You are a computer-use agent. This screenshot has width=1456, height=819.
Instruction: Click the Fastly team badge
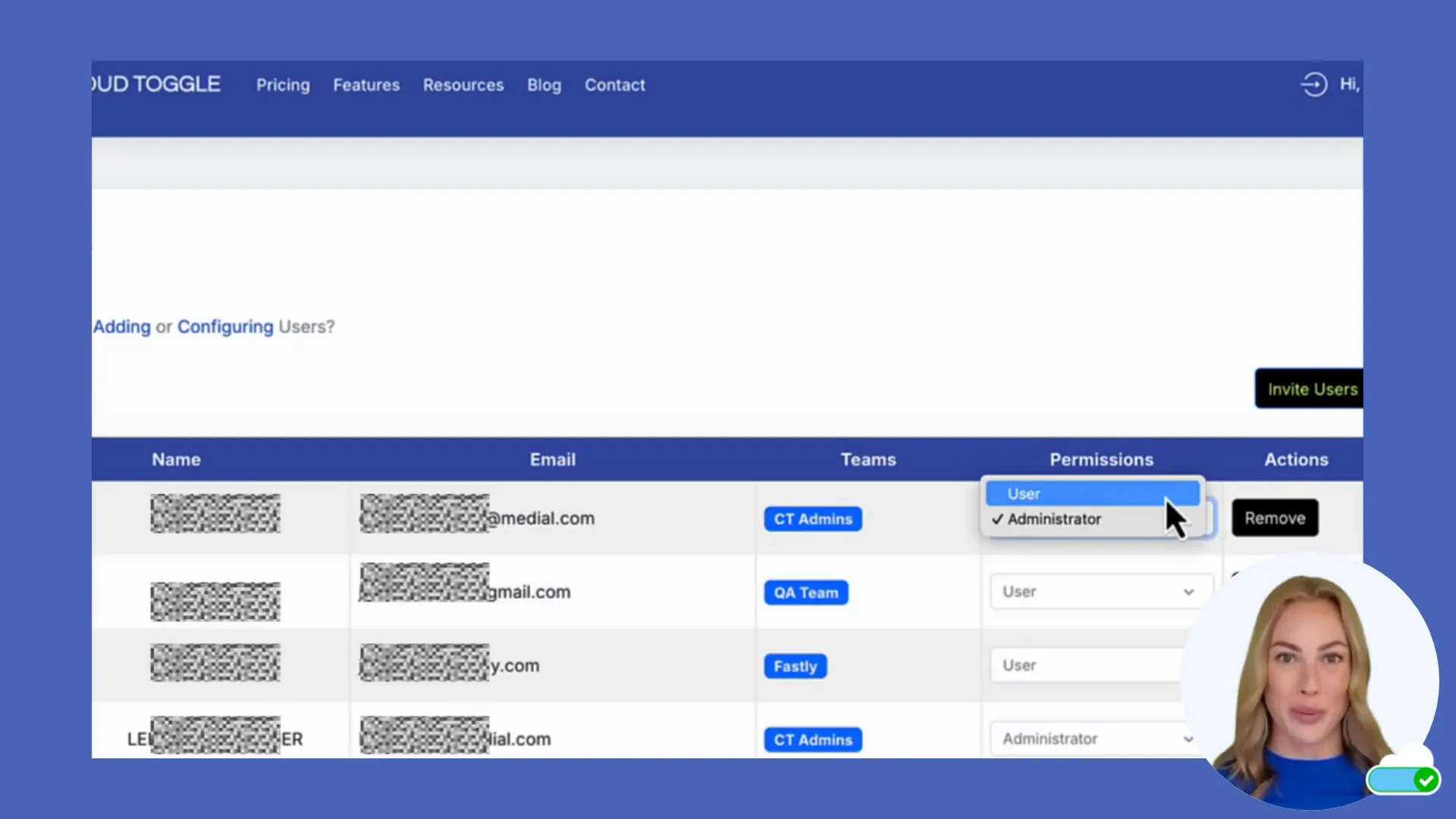[x=795, y=666]
